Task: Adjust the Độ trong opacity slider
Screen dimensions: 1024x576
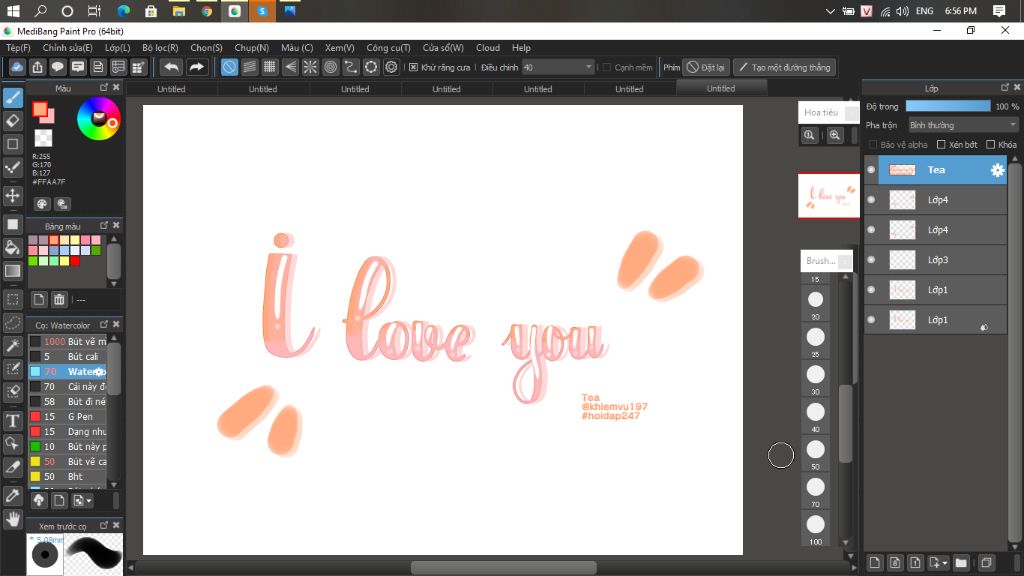Action: (x=948, y=106)
